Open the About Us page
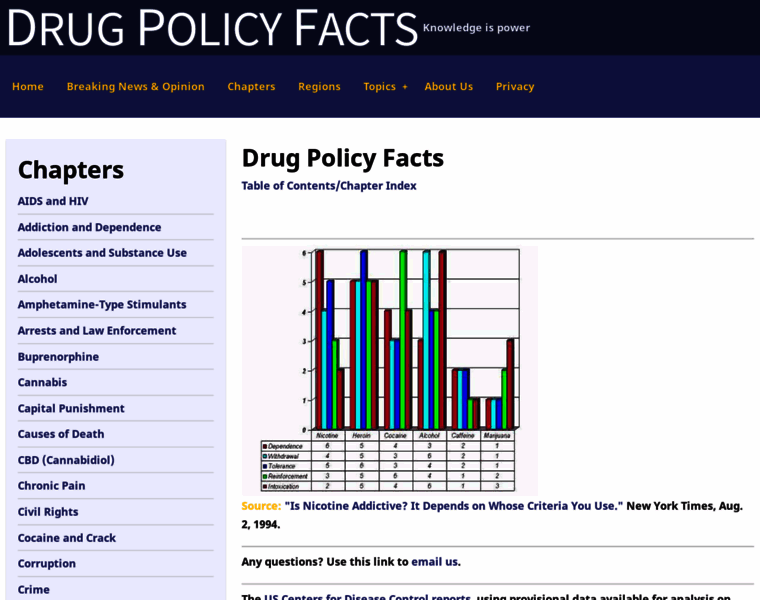This screenshot has height=600, width=760. point(449,86)
